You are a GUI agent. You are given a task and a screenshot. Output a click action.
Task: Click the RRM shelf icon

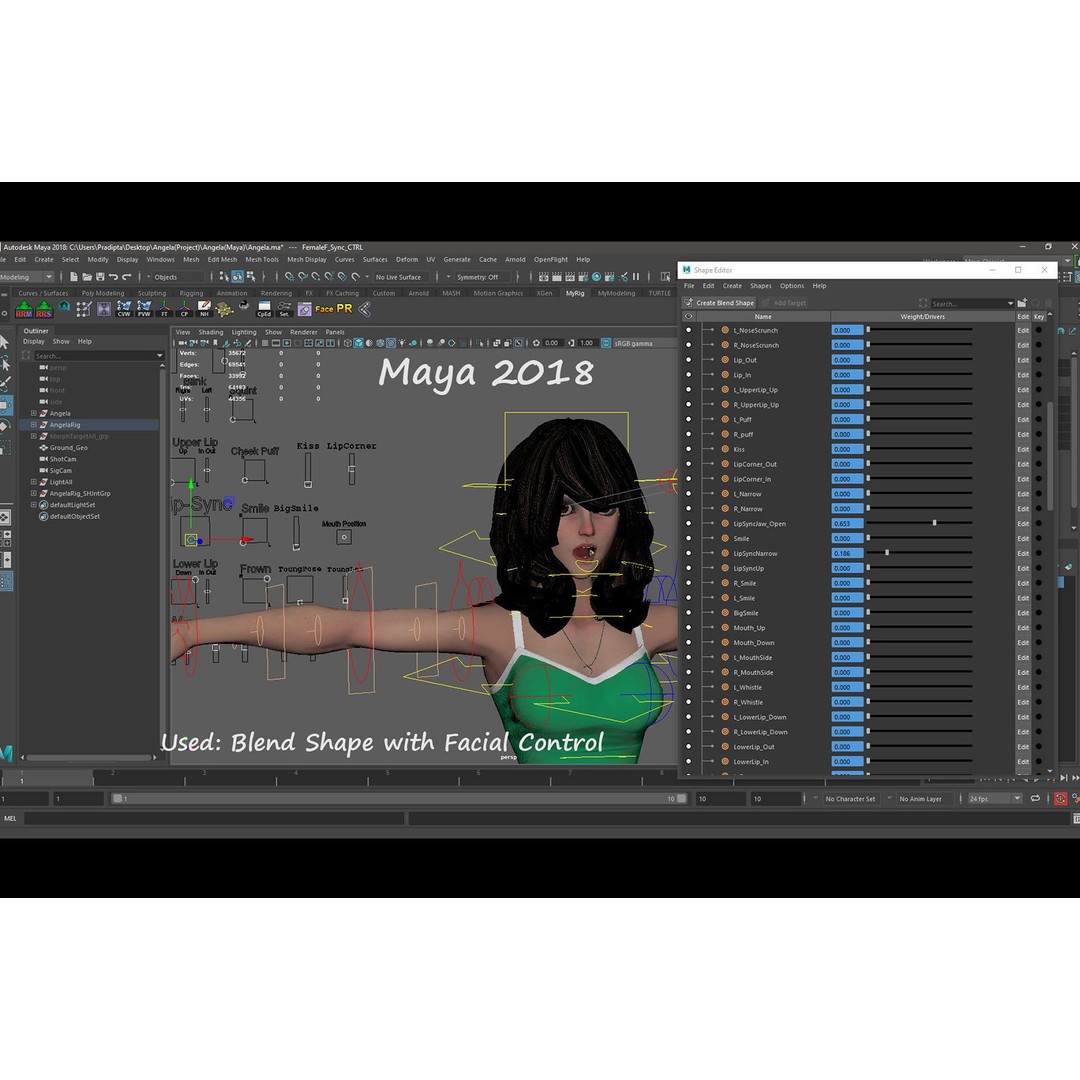pyautogui.click(x=23, y=309)
